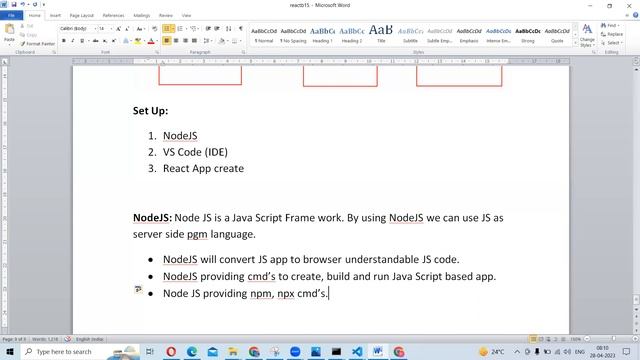Click the Change Styles icon
Viewport: 640px width, 360px height.
pyautogui.click(x=587, y=35)
